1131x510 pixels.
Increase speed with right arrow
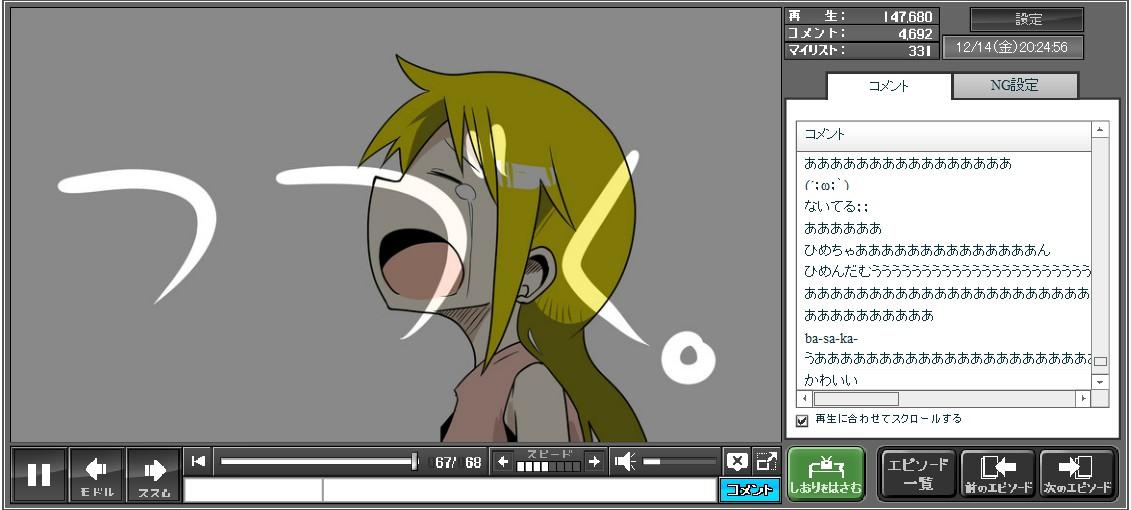point(594,461)
